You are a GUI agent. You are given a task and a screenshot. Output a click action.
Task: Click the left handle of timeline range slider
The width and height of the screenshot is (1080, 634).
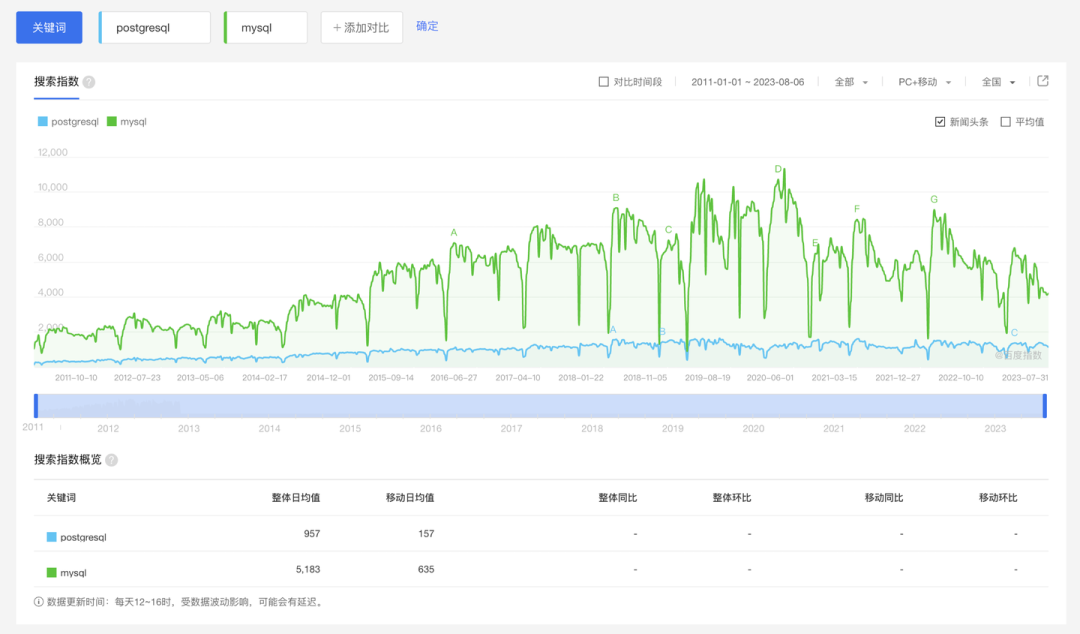36,406
